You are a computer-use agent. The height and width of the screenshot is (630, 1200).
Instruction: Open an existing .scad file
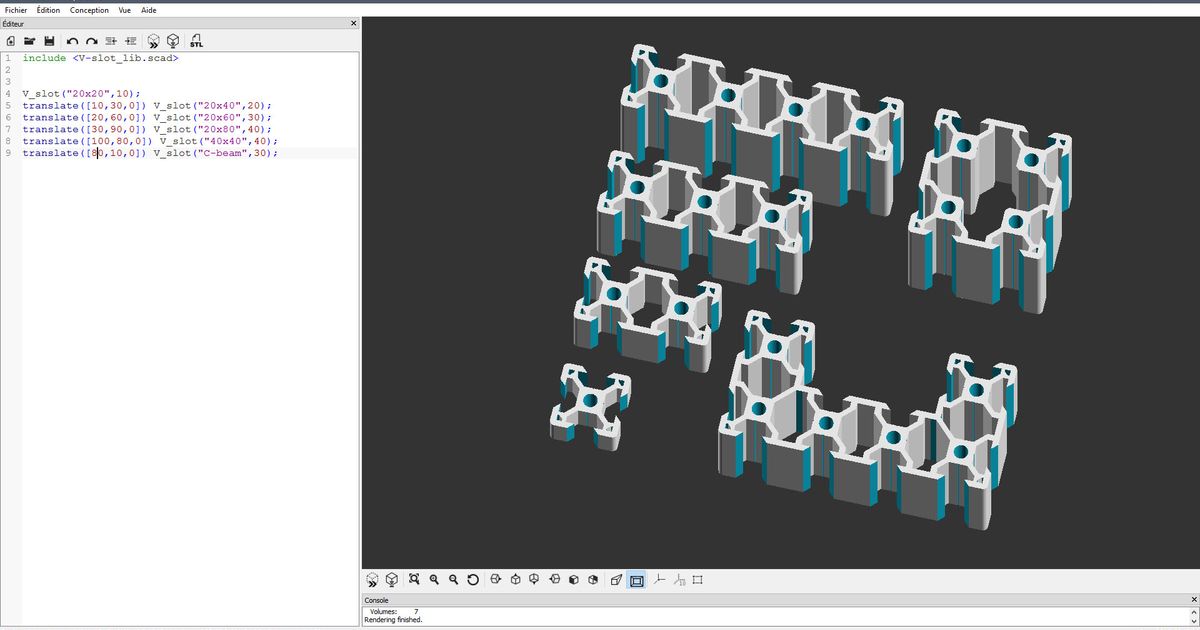tap(30, 41)
